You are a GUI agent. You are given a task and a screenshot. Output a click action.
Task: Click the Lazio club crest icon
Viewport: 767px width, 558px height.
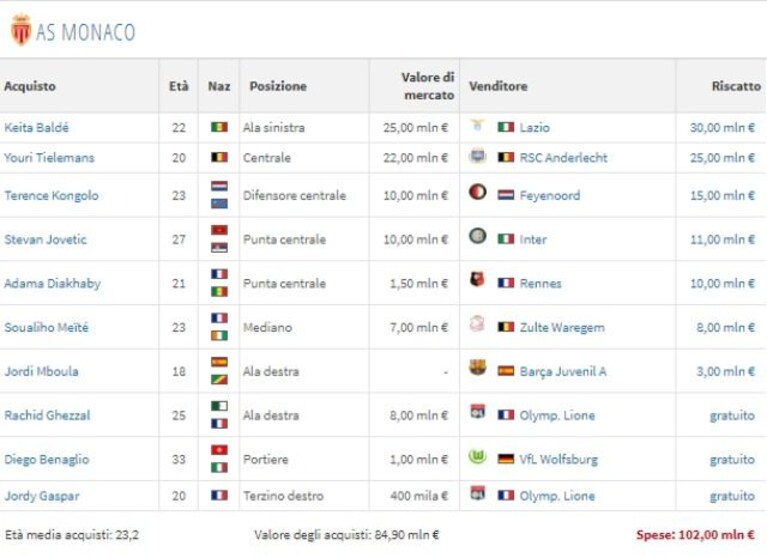coord(477,125)
